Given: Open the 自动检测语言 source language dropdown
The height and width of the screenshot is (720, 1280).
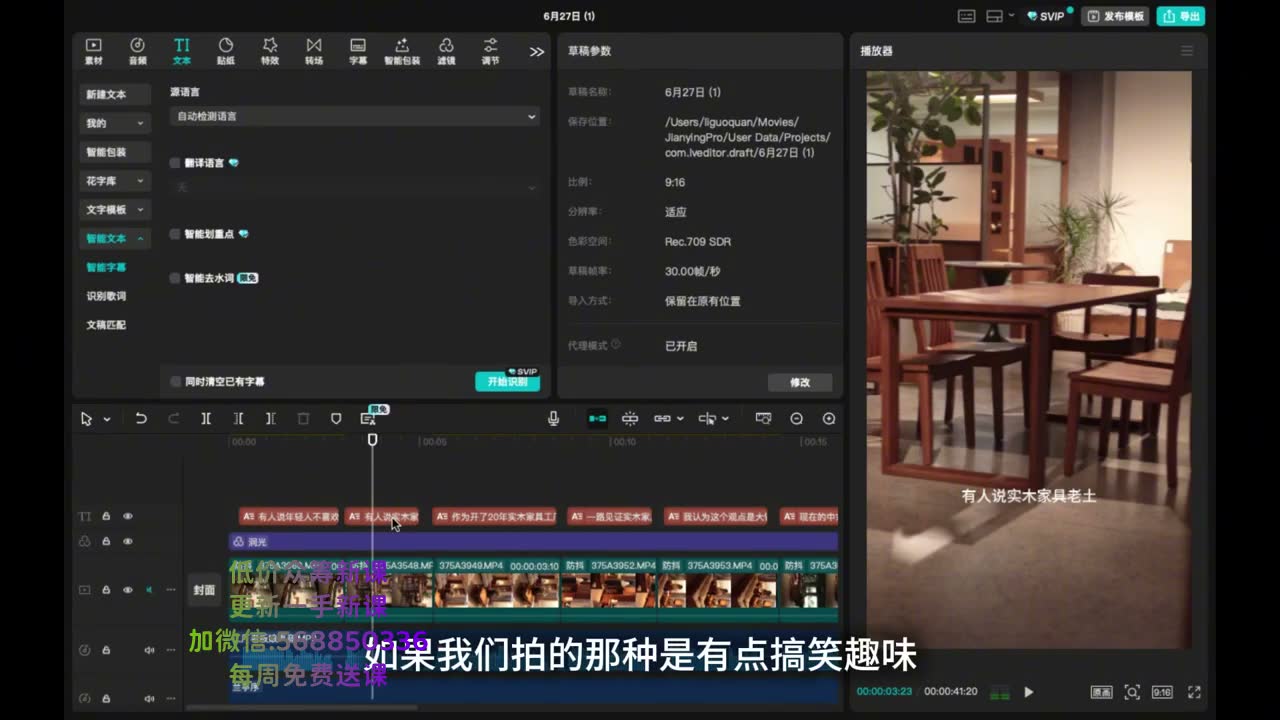Looking at the screenshot, I should tap(355, 117).
